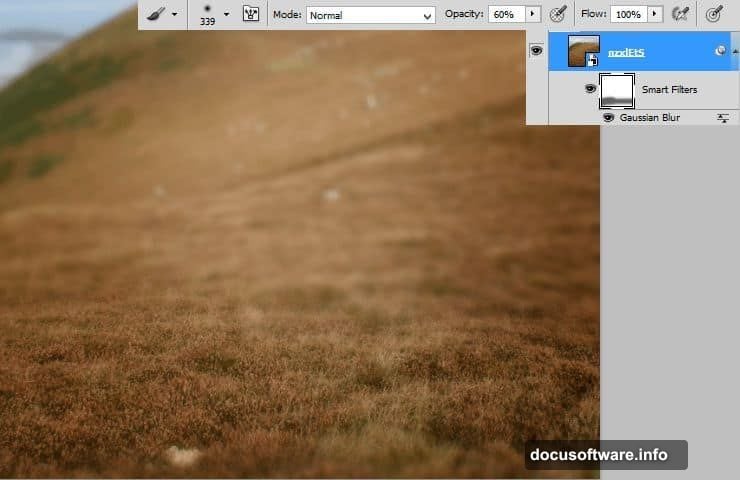Enable pressure for opacity icon

pyautogui.click(x=559, y=15)
